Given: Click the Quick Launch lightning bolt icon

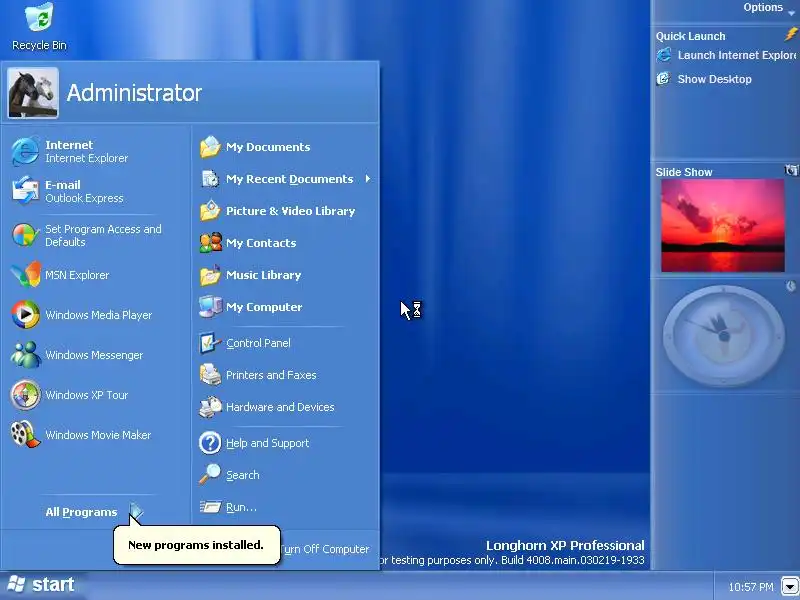Looking at the screenshot, I should [x=791, y=35].
